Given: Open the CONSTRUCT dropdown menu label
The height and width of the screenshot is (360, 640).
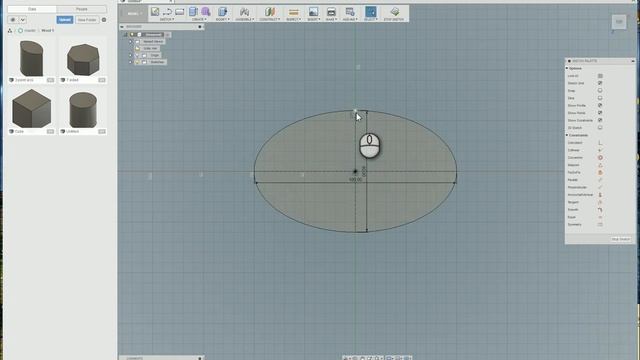Looking at the screenshot, I should 269,20.
